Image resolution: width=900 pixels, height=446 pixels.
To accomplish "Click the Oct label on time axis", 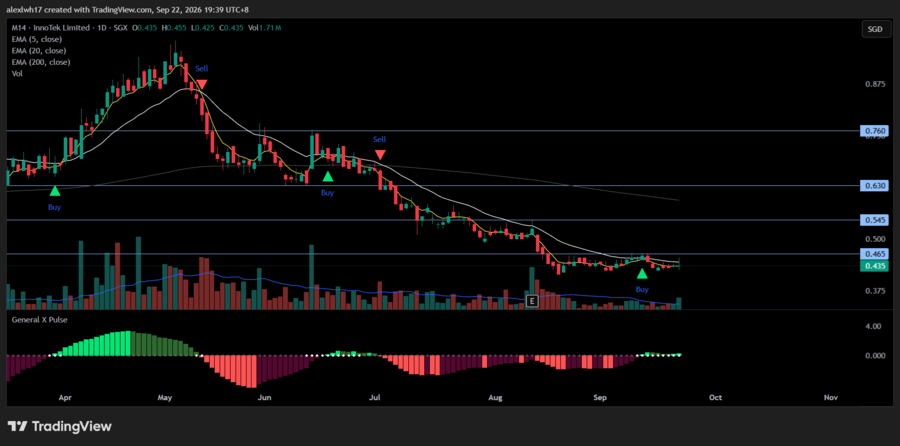I will click(715, 397).
